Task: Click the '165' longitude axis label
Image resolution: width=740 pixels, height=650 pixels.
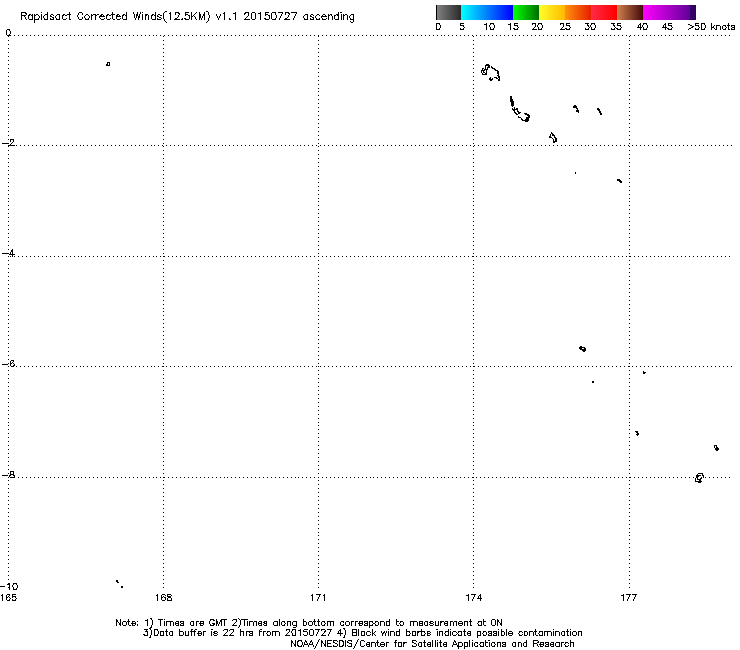Action: [8, 598]
